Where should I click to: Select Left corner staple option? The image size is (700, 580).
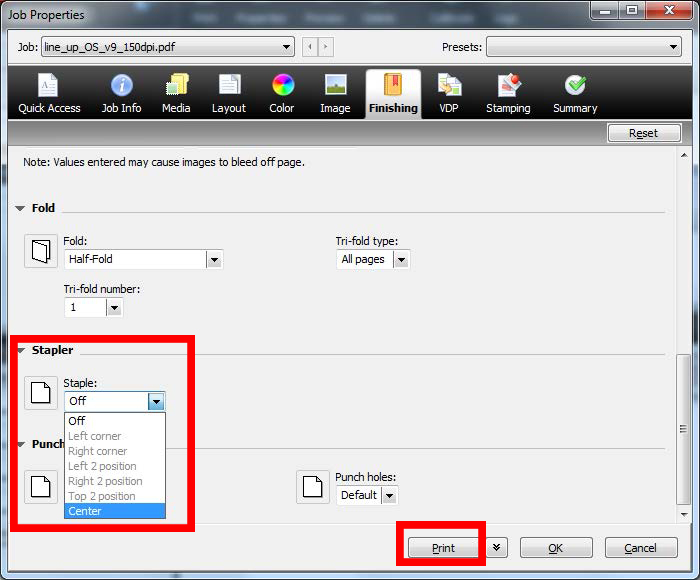115,436
